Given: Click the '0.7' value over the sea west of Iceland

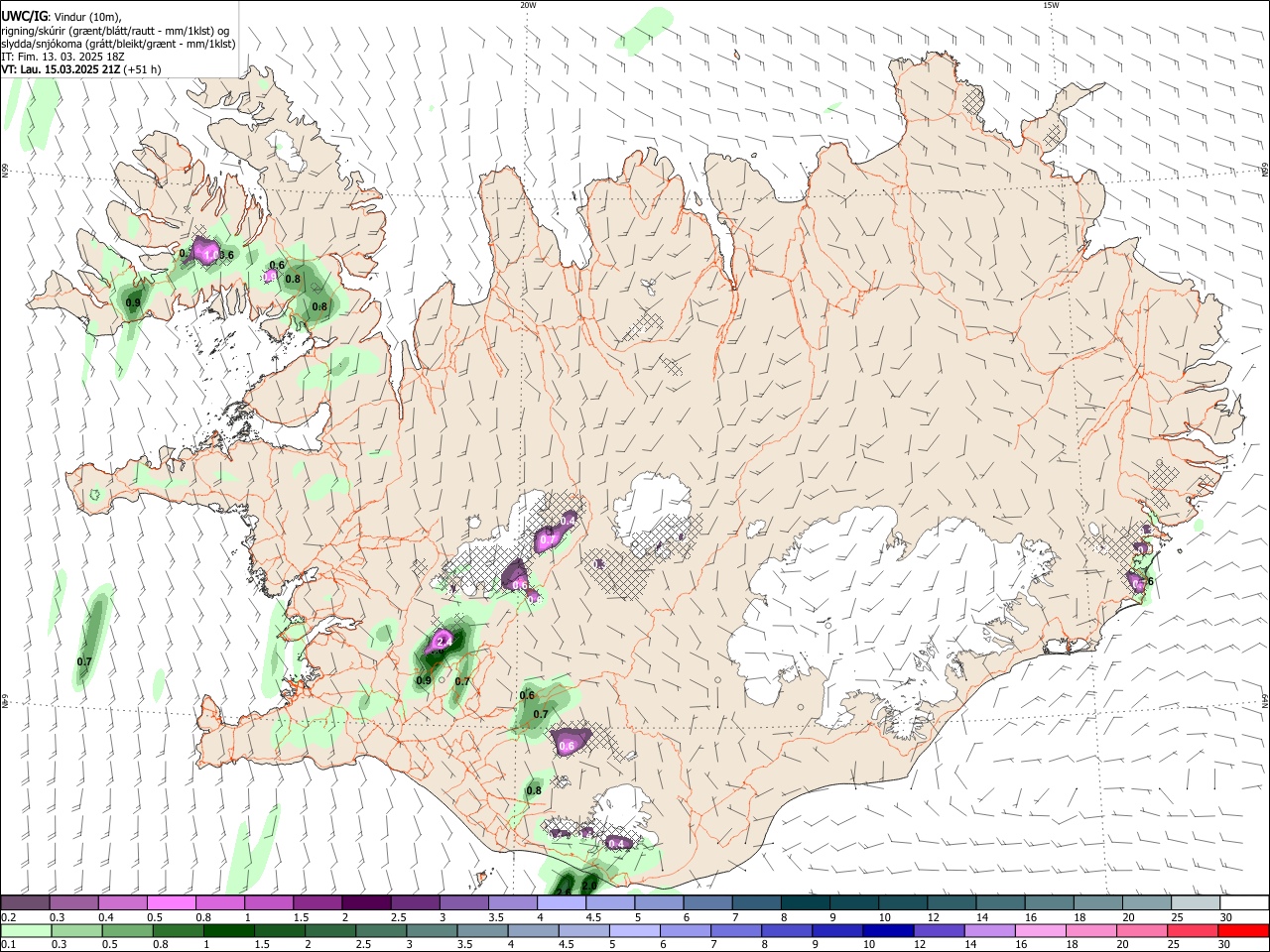Looking at the screenshot, I should pyautogui.click(x=84, y=661).
